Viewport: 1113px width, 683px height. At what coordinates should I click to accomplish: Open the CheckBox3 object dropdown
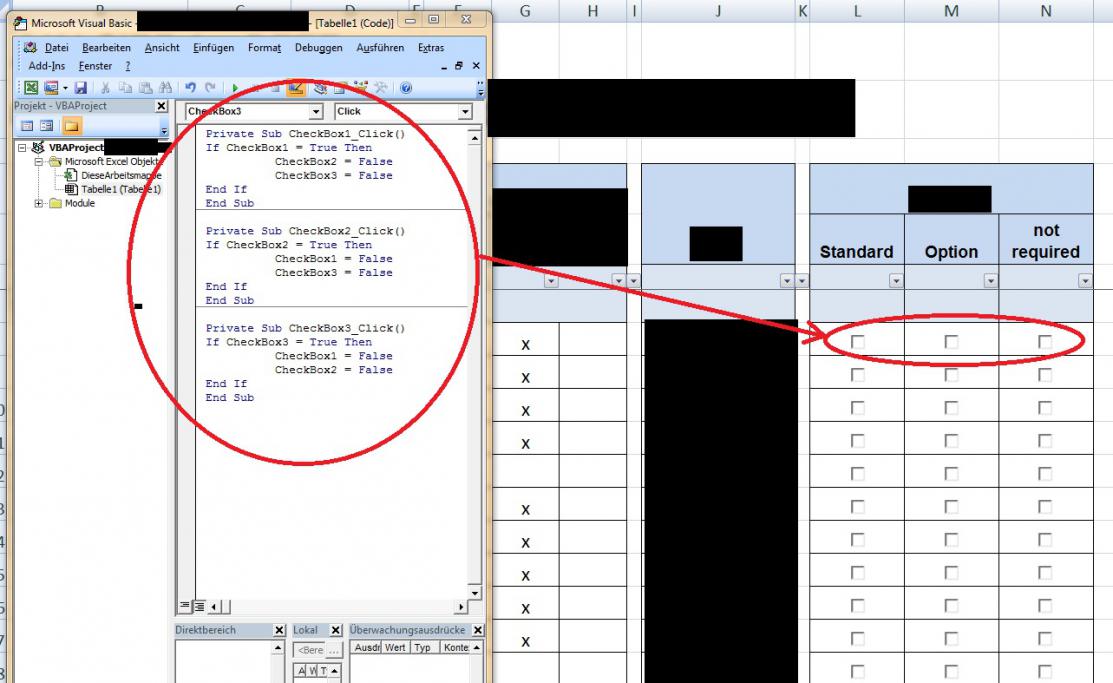pos(316,112)
